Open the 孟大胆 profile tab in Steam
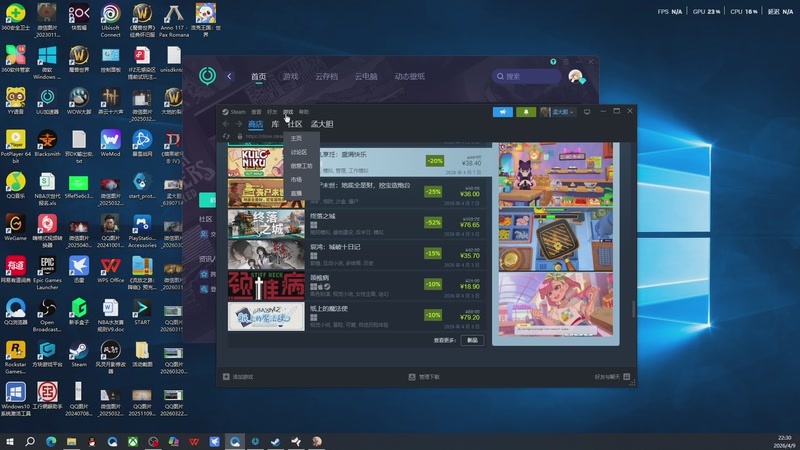This screenshot has width=800, height=450. point(322,124)
